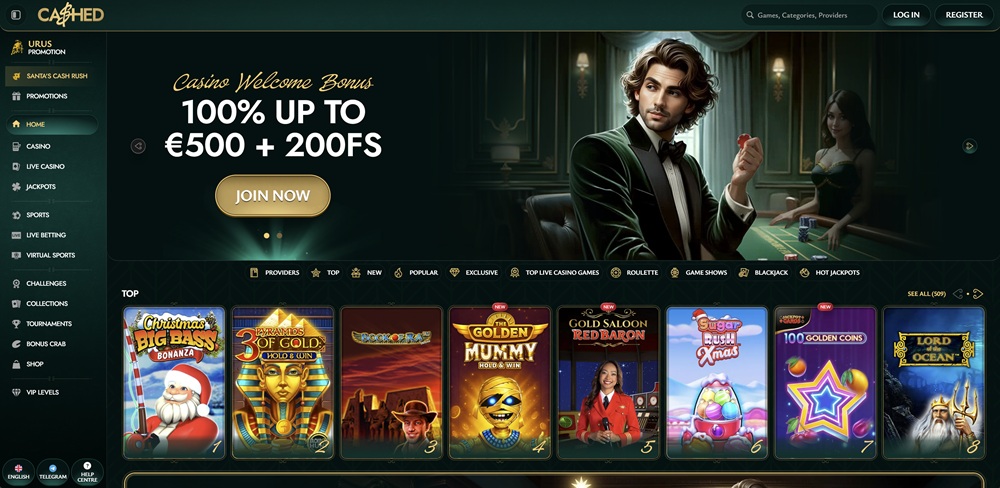The height and width of the screenshot is (488, 1000).
Task: Click the JOIN NOW button
Action: point(273,196)
